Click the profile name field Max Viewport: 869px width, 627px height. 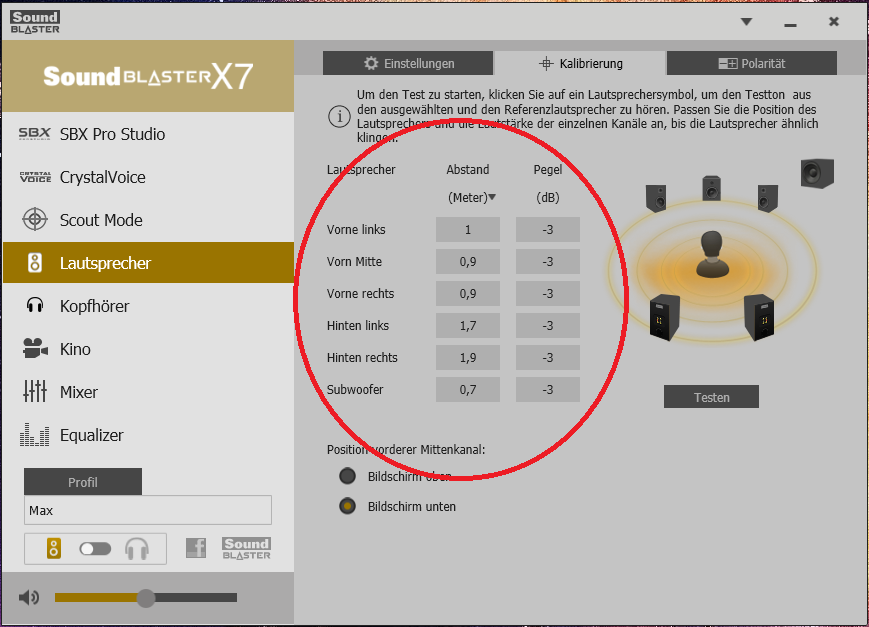[x=148, y=510]
